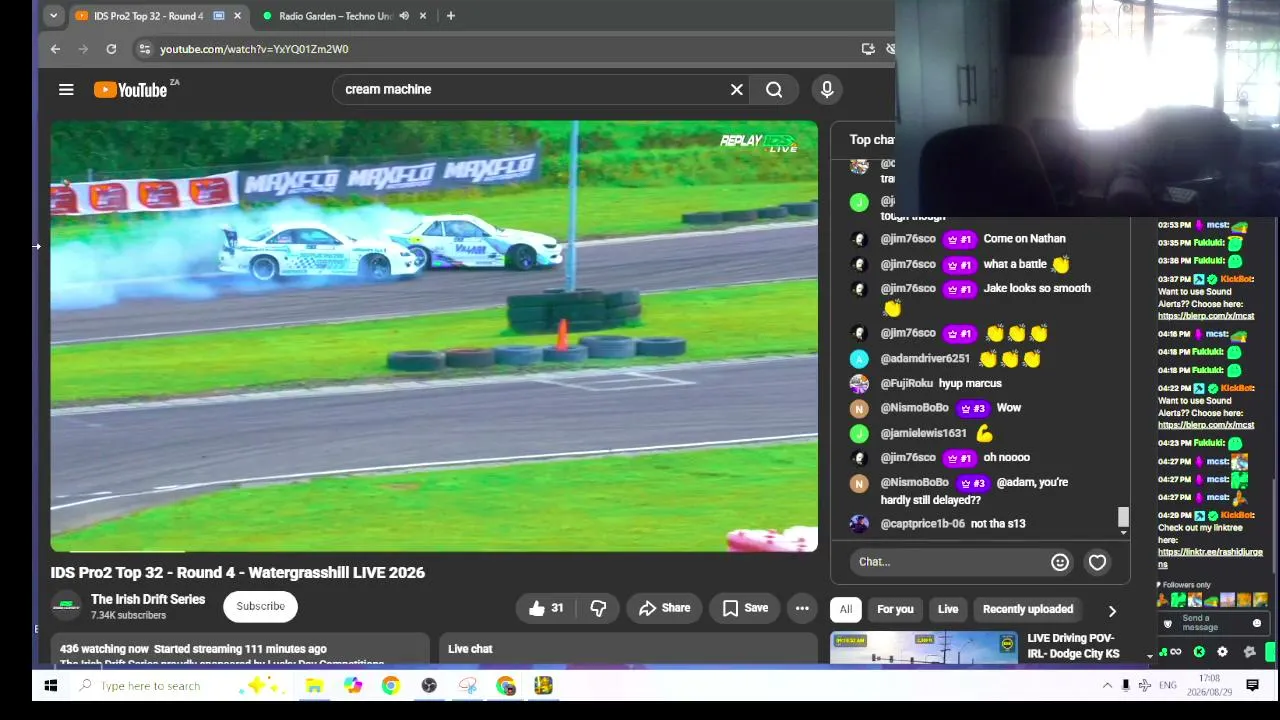Start voice search with the microphone

827,90
